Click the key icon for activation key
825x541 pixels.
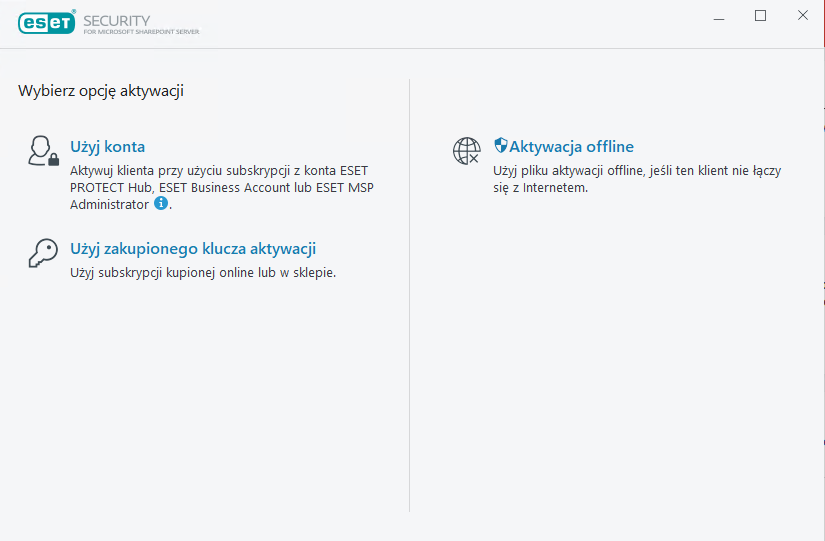(43, 253)
